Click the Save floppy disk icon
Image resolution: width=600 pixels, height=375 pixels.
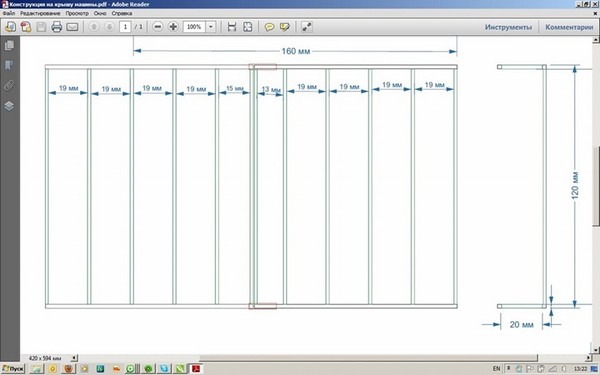click(41, 27)
